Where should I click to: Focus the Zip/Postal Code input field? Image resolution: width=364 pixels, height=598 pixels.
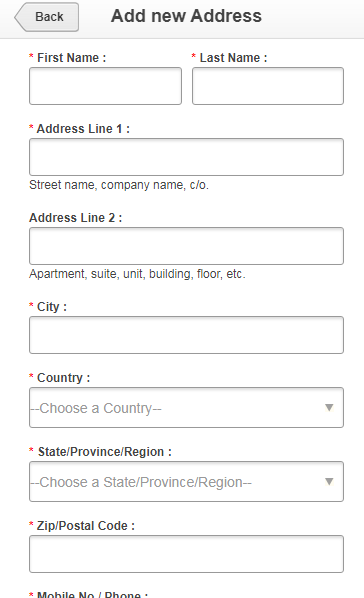(187, 554)
